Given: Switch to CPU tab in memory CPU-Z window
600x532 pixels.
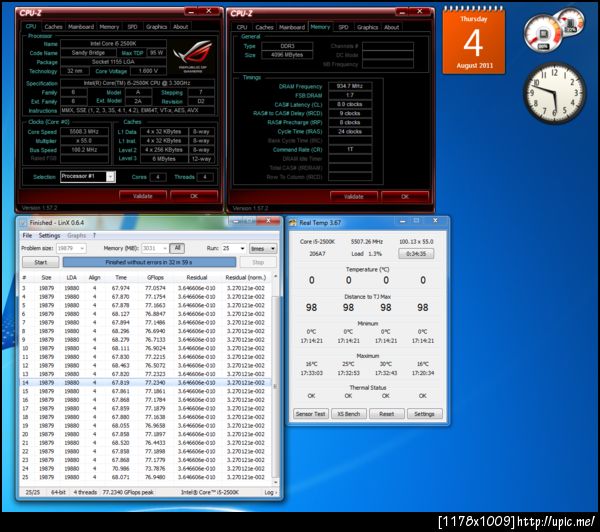Looking at the screenshot, I should (x=242, y=27).
